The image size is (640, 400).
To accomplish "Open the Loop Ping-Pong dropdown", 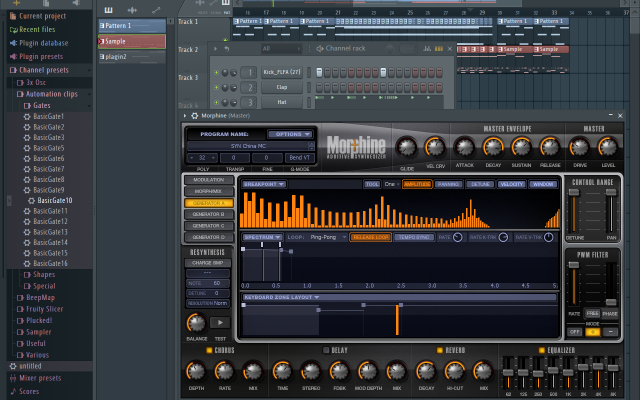I will [328, 237].
